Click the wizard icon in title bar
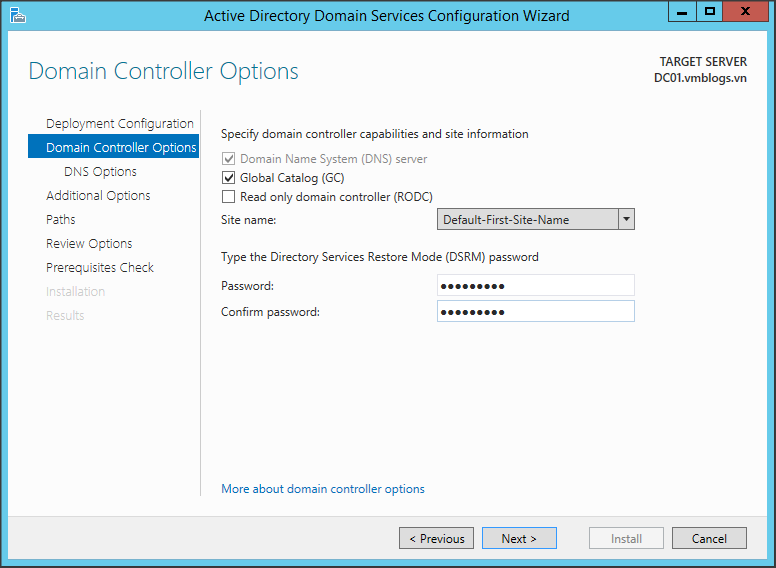 pyautogui.click(x=18, y=15)
